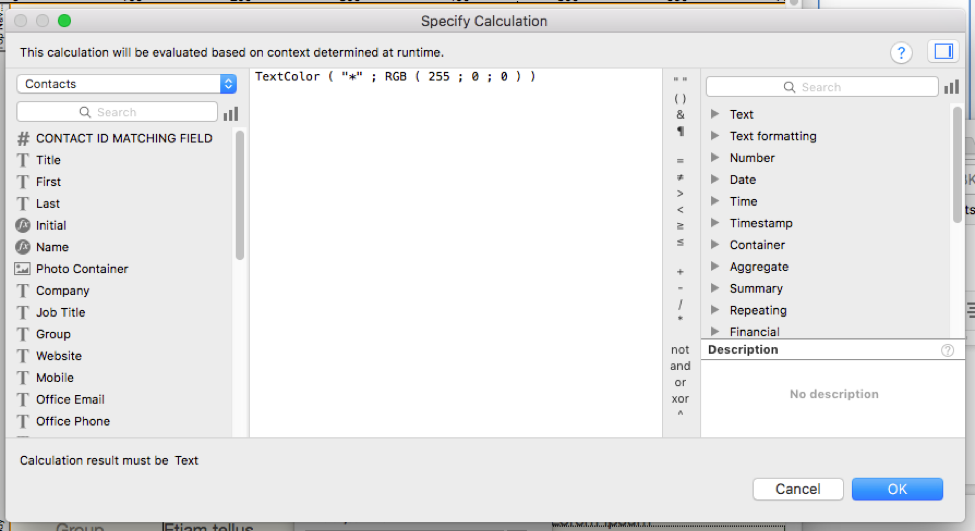
Task: Click functions list sort order bars icon
Action: coord(951,87)
